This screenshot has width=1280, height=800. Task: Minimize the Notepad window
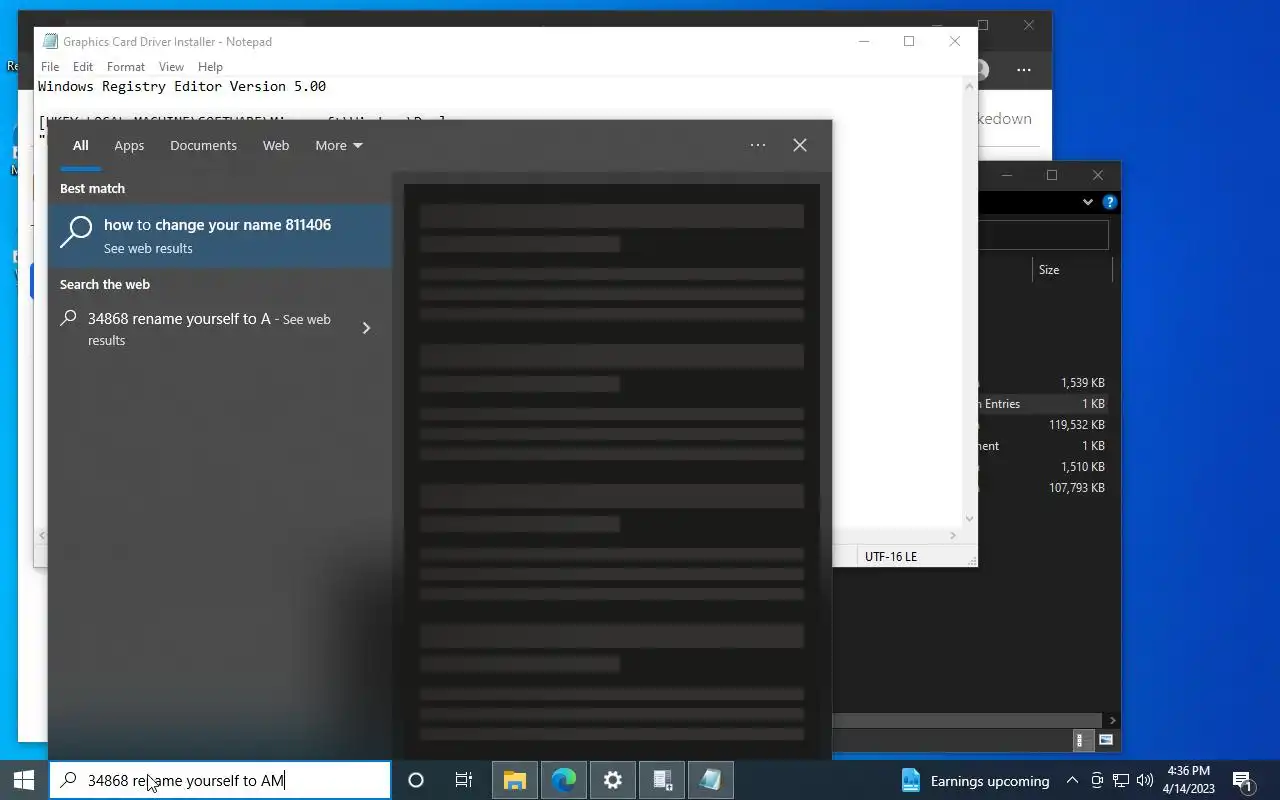(x=864, y=41)
